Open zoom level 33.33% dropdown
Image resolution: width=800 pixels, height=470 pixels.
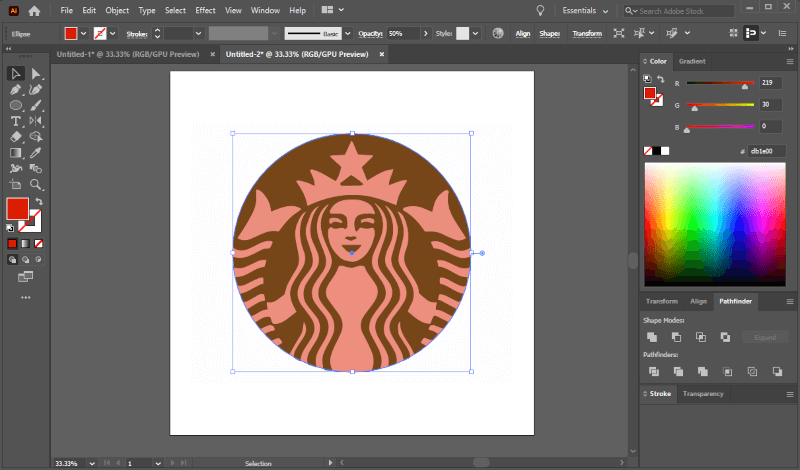click(92, 463)
